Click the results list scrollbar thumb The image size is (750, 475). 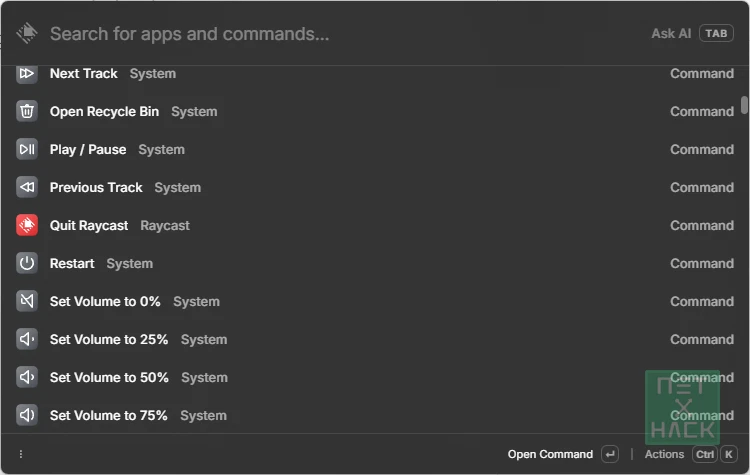point(744,105)
